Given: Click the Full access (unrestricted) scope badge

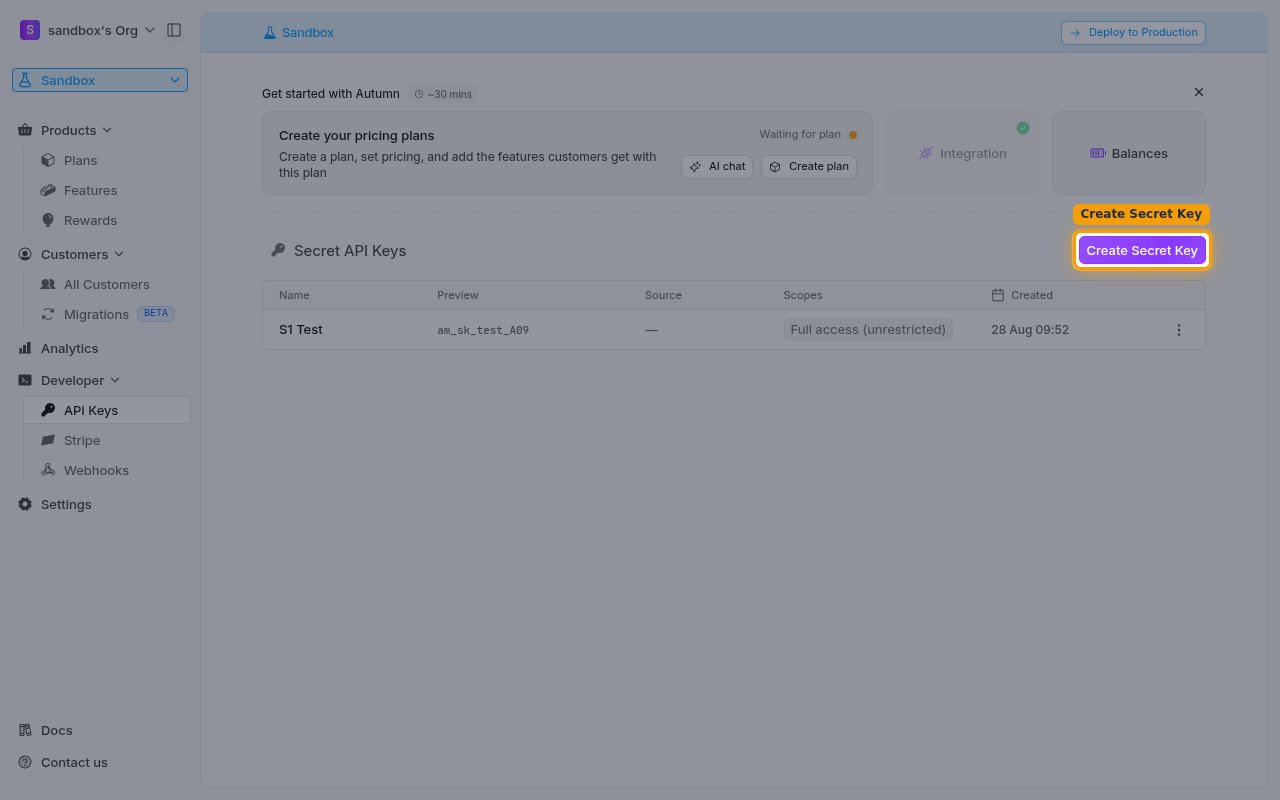Looking at the screenshot, I should click(868, 329).
